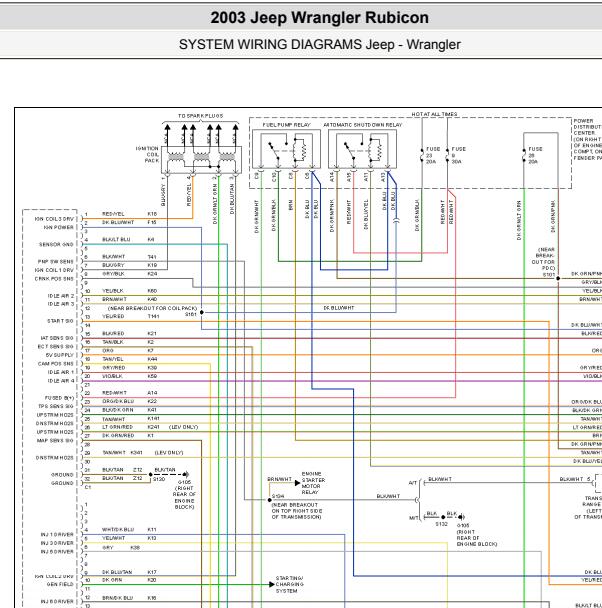This screenshot has width=602, height=608.
Task: Click the 'IAT SENS SIG' pin label
Action: (57, 338)
